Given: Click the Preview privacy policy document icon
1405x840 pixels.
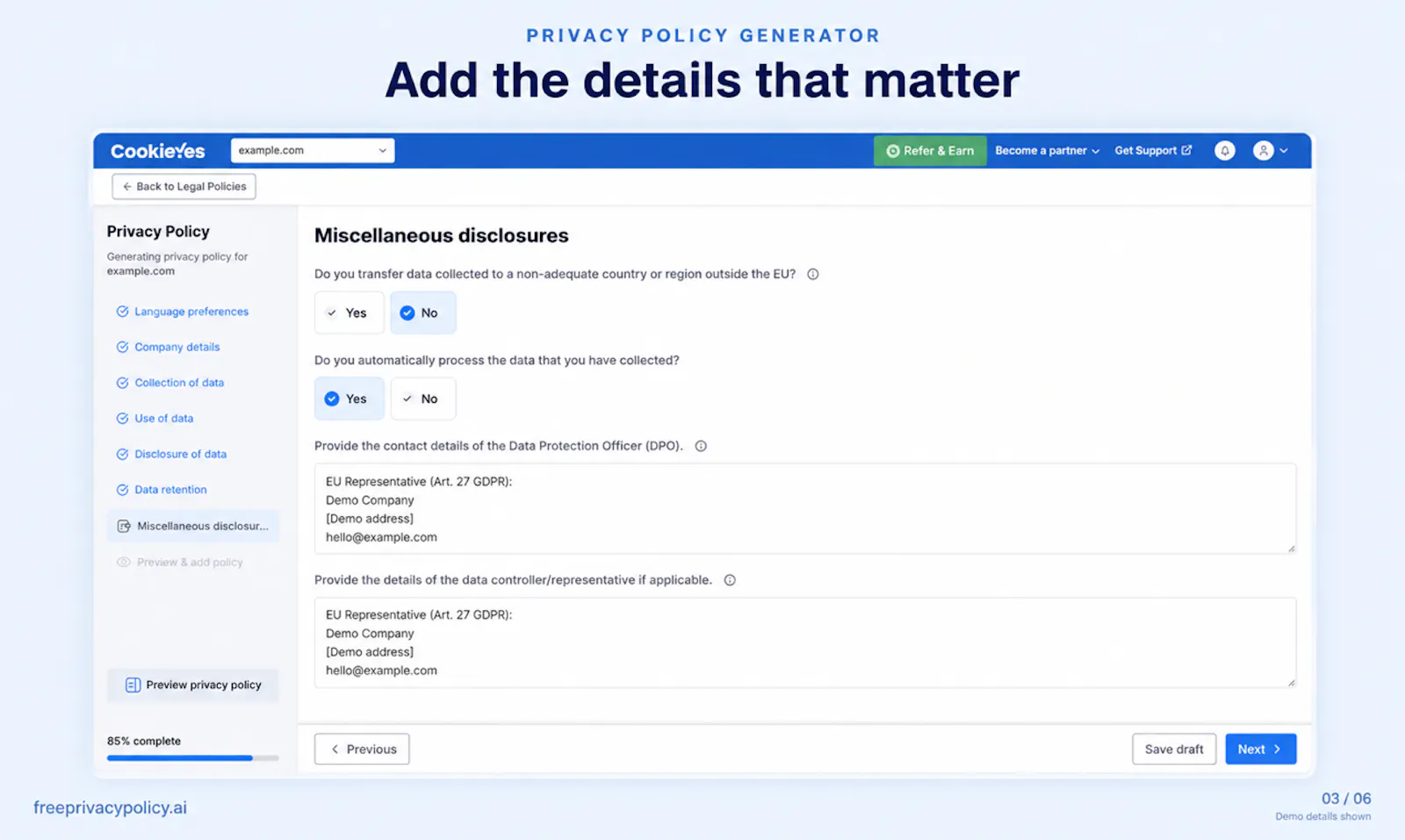Looking at the screenshot, I should click(x=133, y=685).
